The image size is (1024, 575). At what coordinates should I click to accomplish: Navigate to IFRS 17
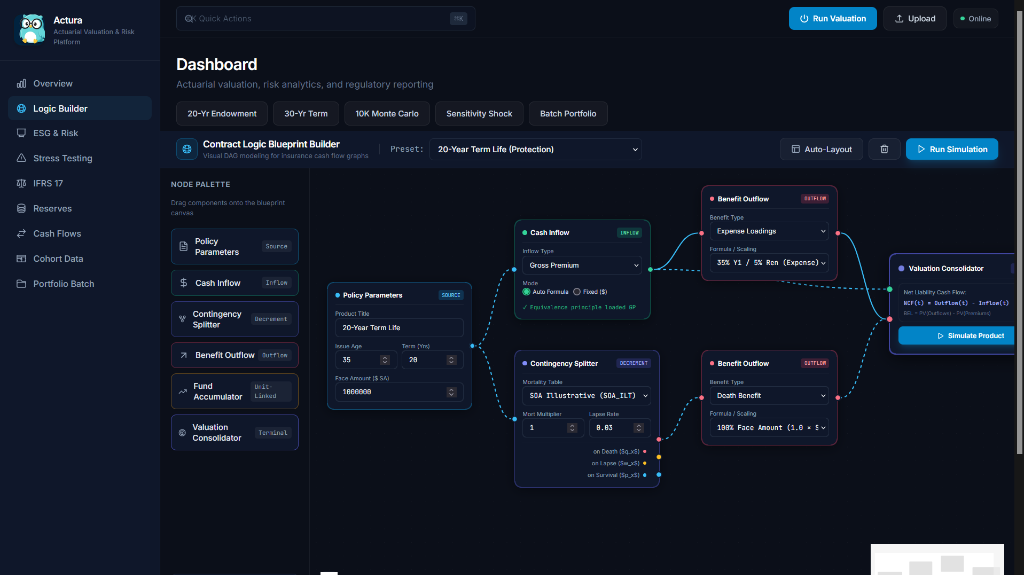point(80,183)
